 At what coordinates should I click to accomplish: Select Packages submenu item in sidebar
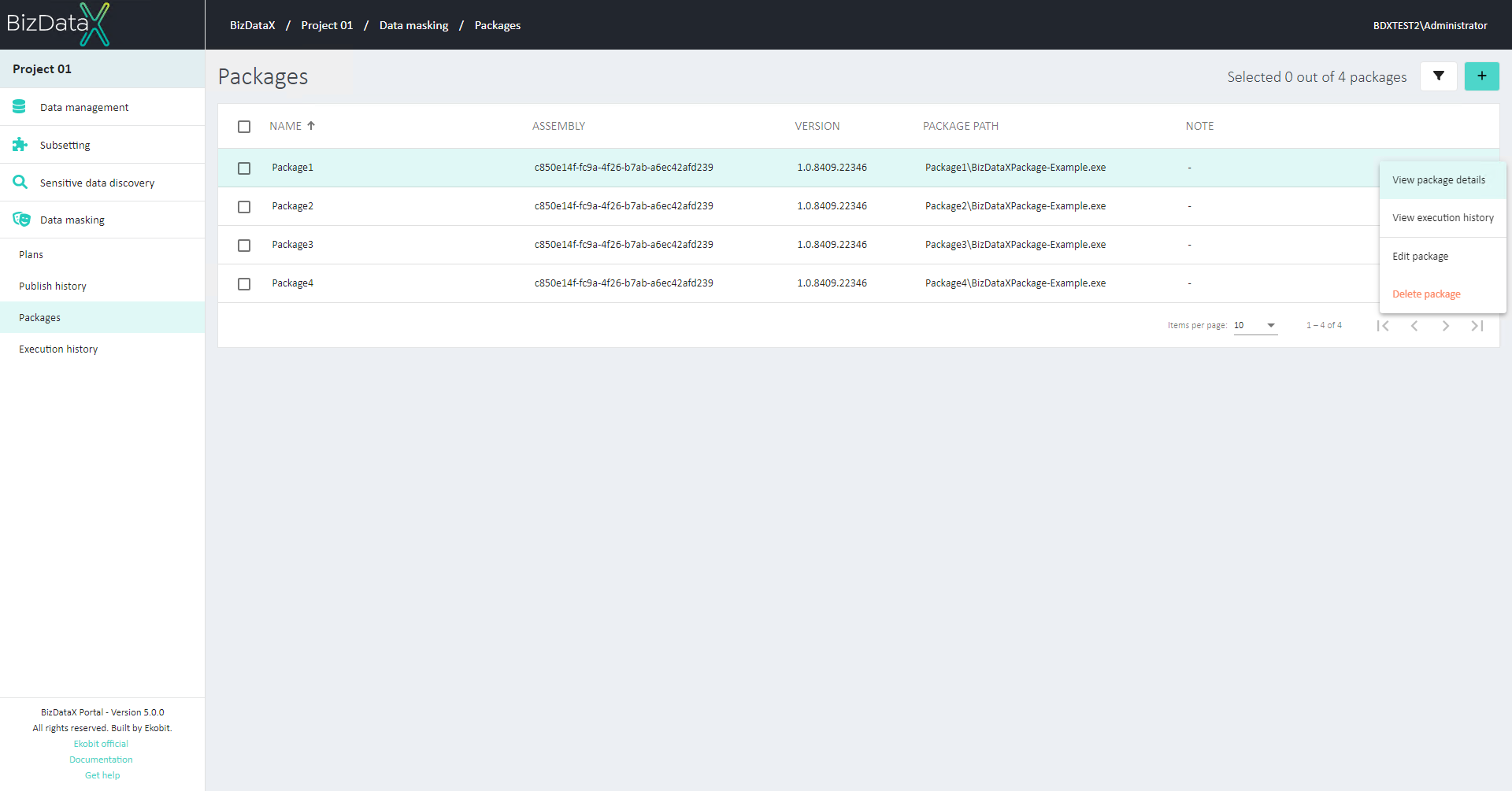pyautogui.click(x=102, y=317)
